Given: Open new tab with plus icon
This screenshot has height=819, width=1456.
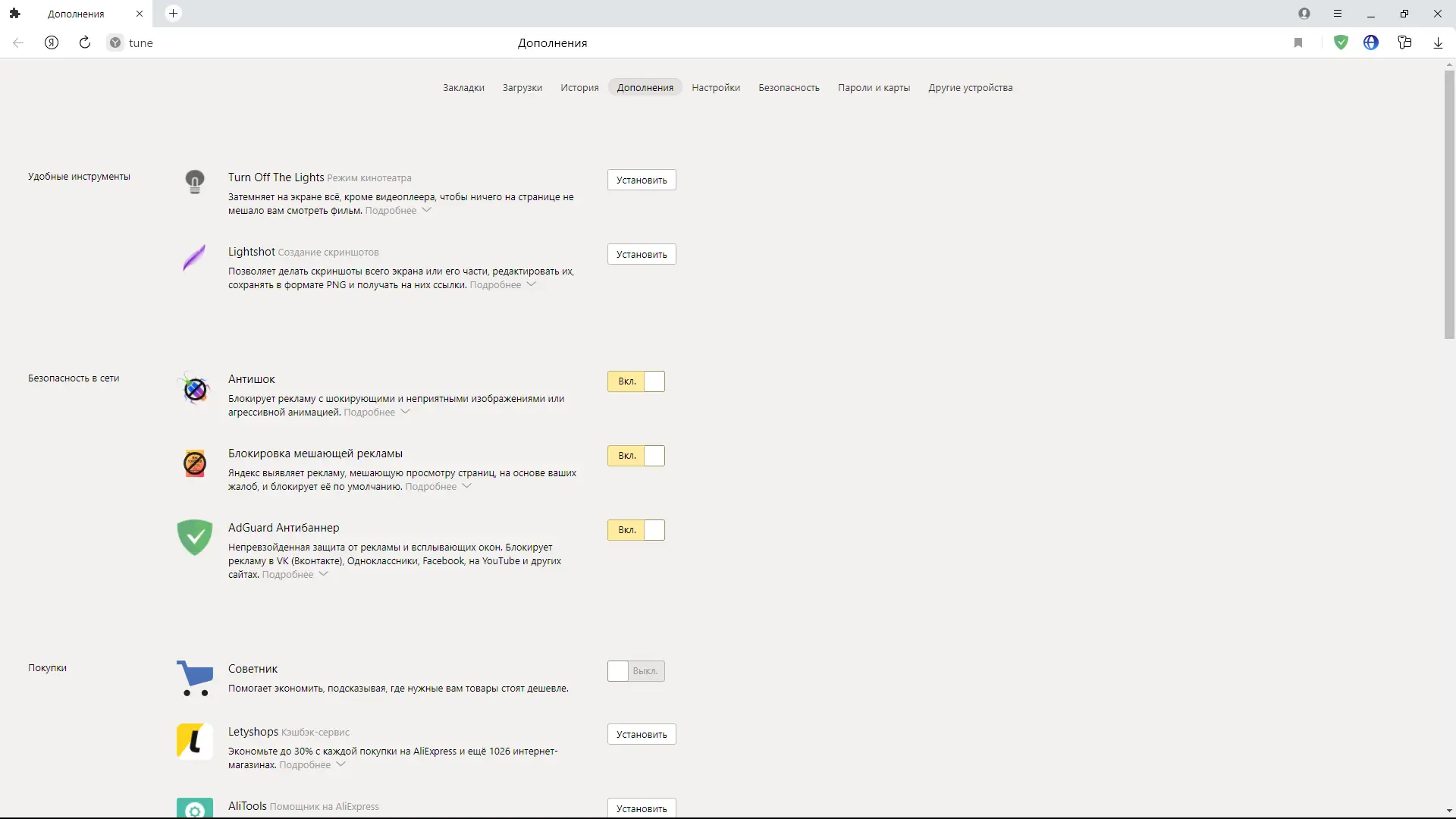Looking at the screenshot, I should point(173,14).
